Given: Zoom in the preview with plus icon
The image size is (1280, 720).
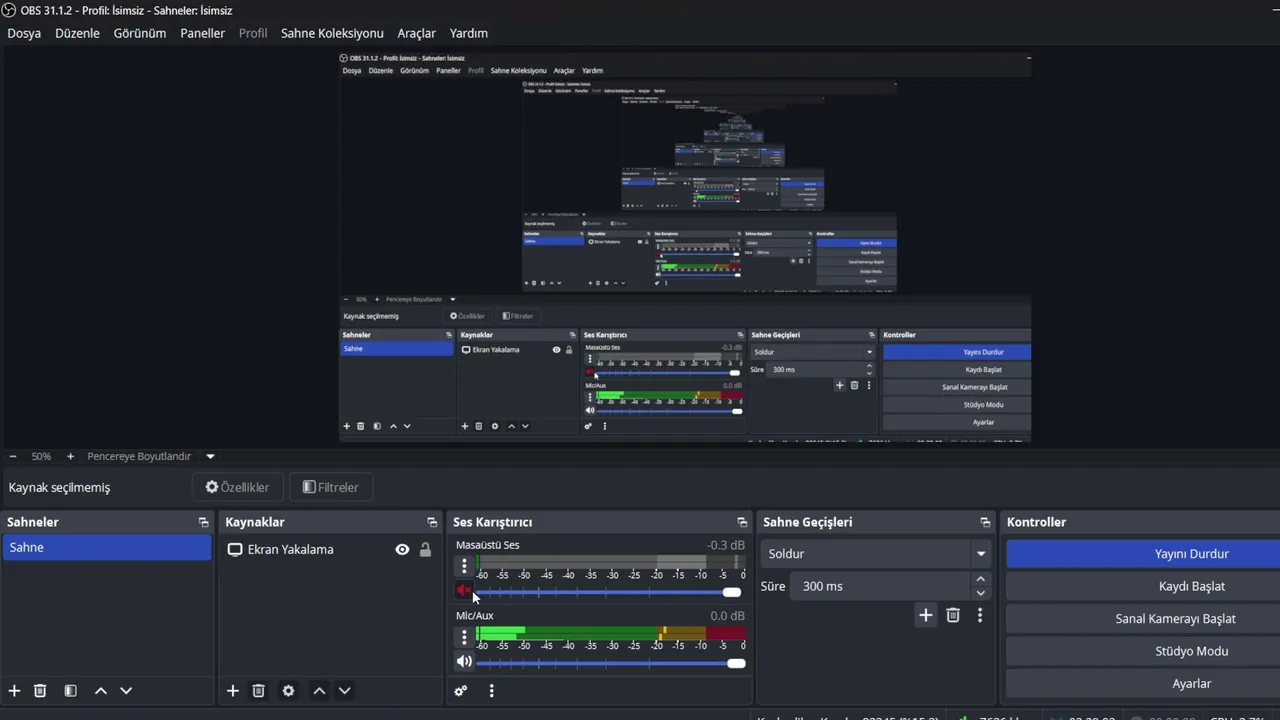Looking at the screenshot, I should pos(70,456).
